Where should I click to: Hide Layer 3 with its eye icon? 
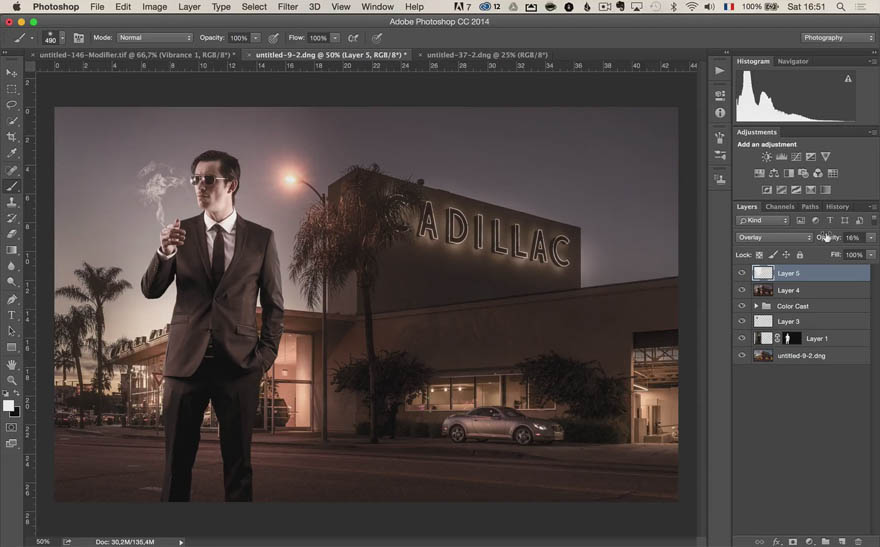click(741, 321)
